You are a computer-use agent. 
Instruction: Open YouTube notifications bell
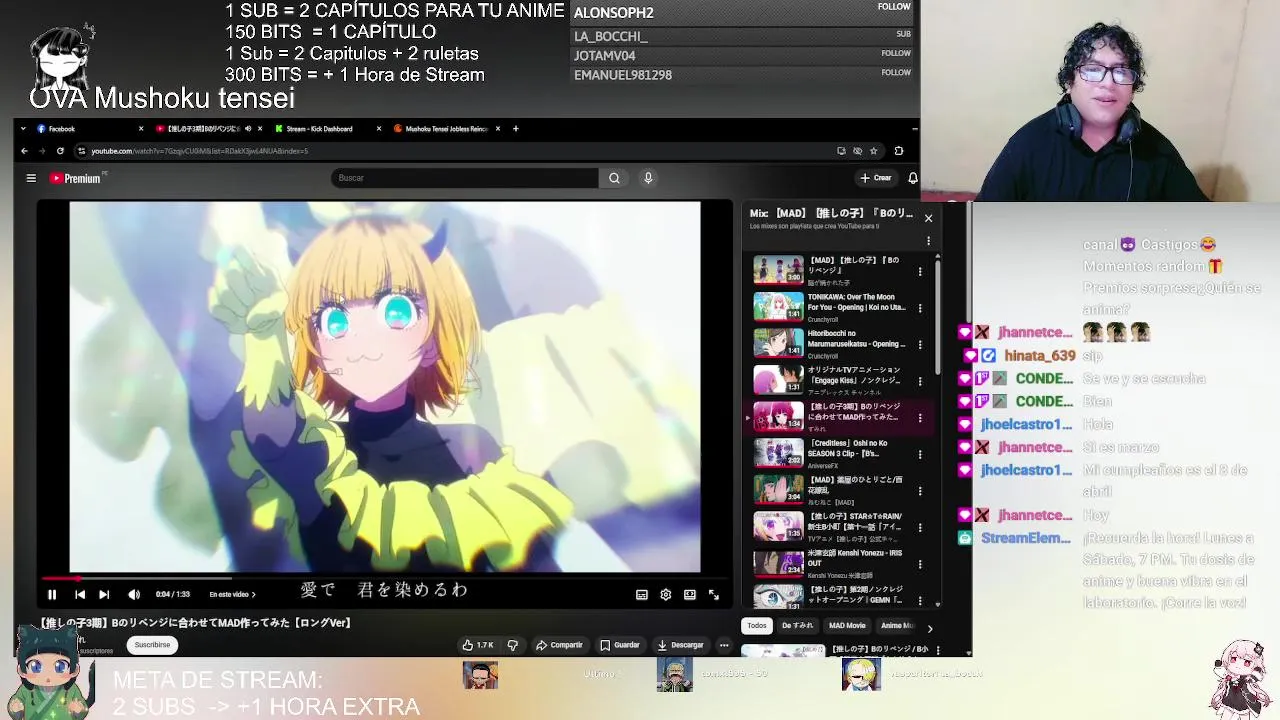click(912, 178)
